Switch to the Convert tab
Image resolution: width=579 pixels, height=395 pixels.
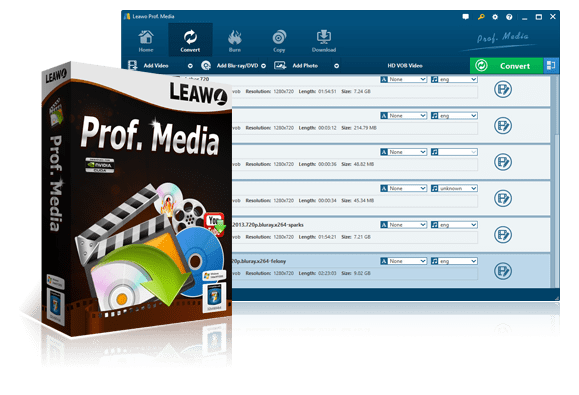pos(190,41)
